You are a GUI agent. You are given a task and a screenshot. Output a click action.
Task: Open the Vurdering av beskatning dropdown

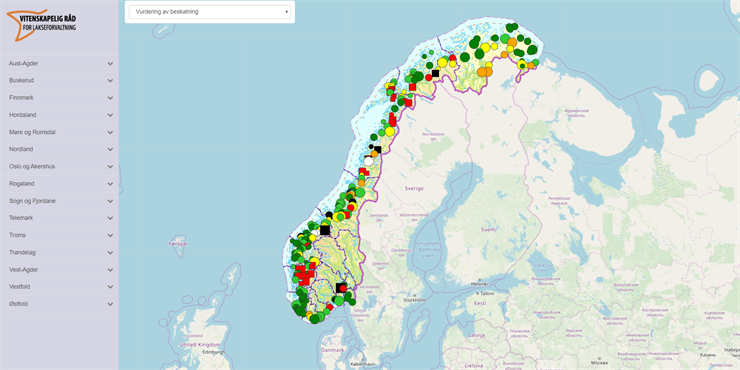(x=210, y=12)
